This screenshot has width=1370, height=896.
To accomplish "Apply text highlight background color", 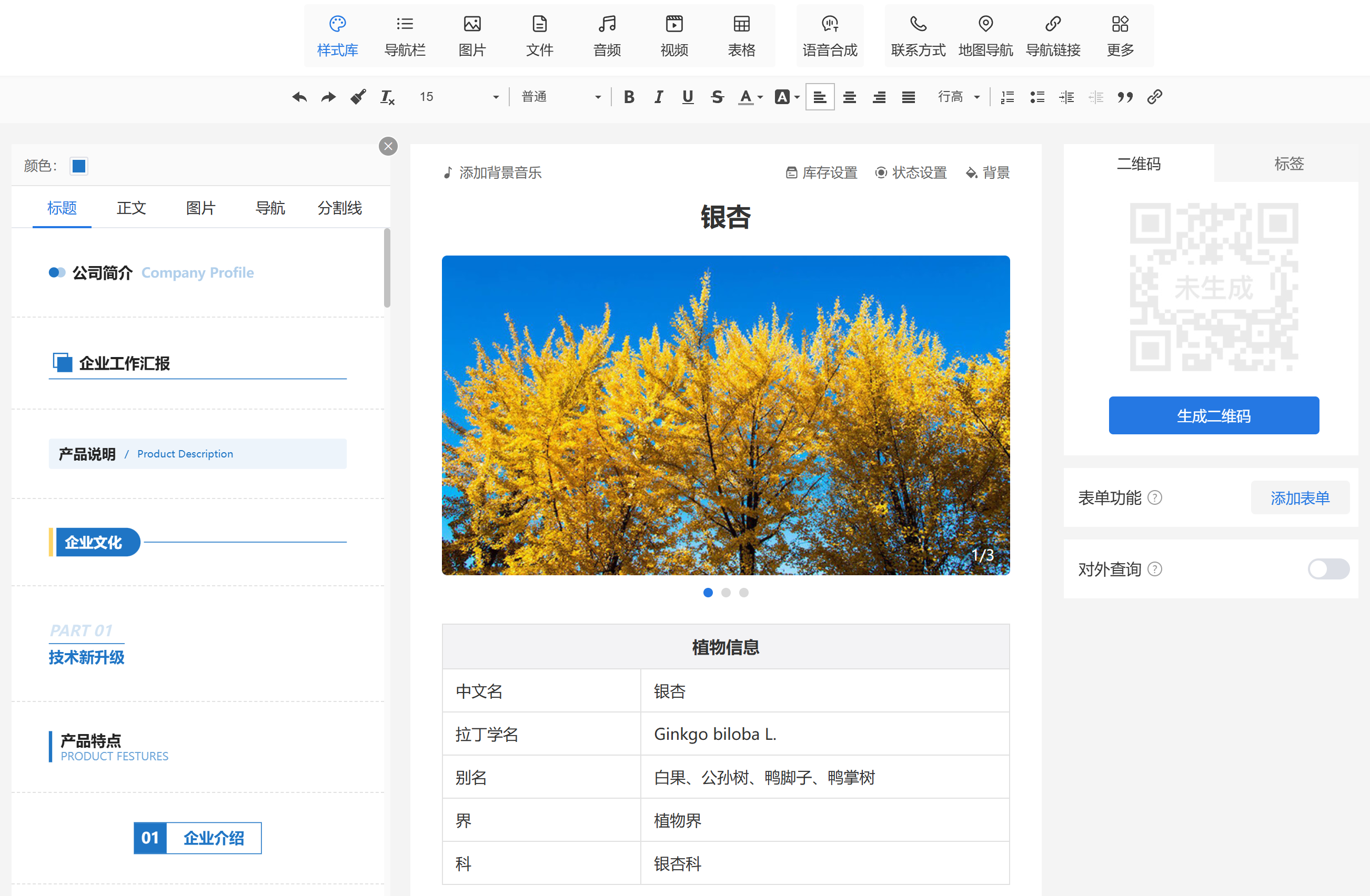I will point(782,97).
